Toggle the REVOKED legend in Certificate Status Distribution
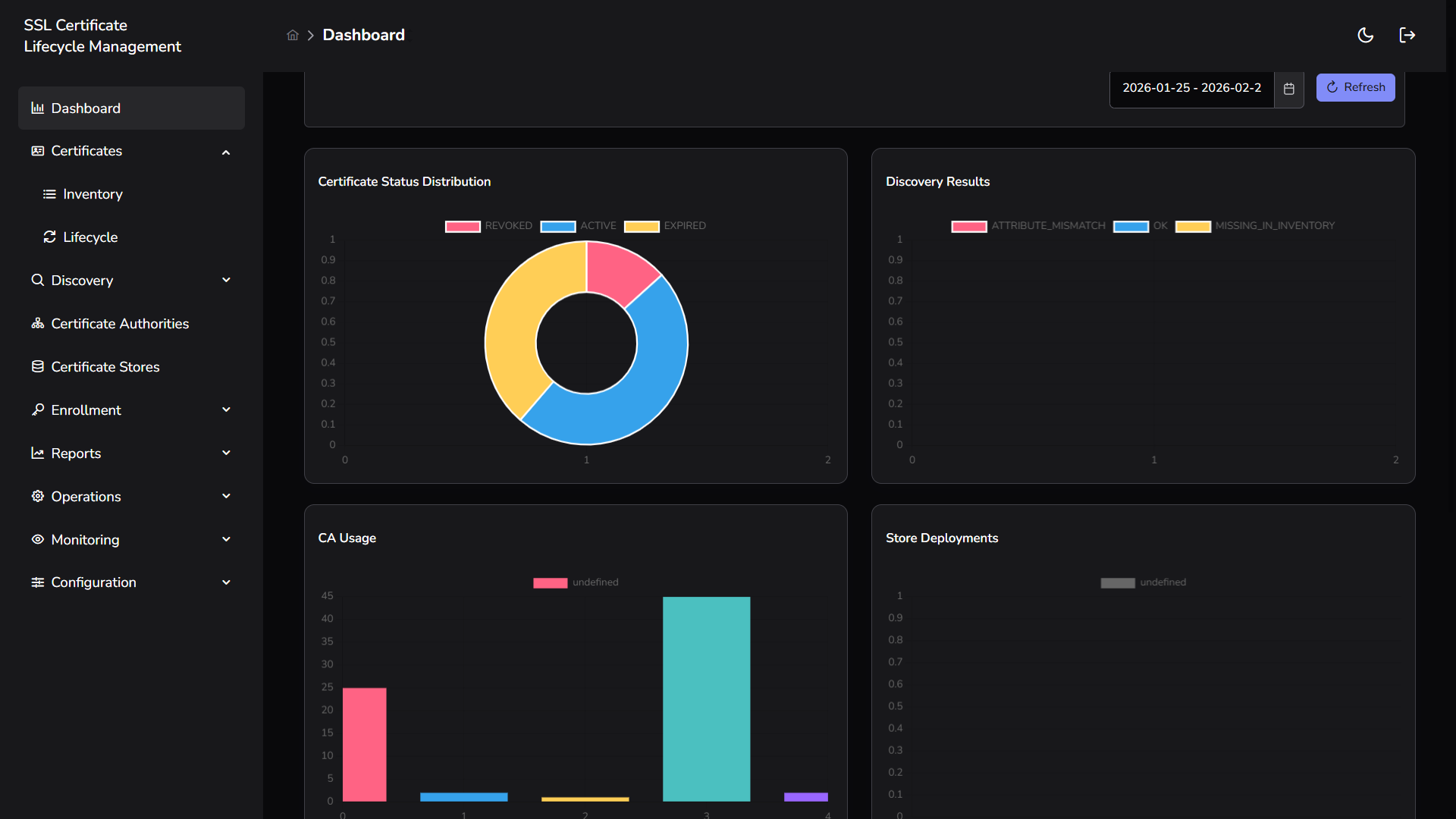1456x819 pixels. coord(463,226)
